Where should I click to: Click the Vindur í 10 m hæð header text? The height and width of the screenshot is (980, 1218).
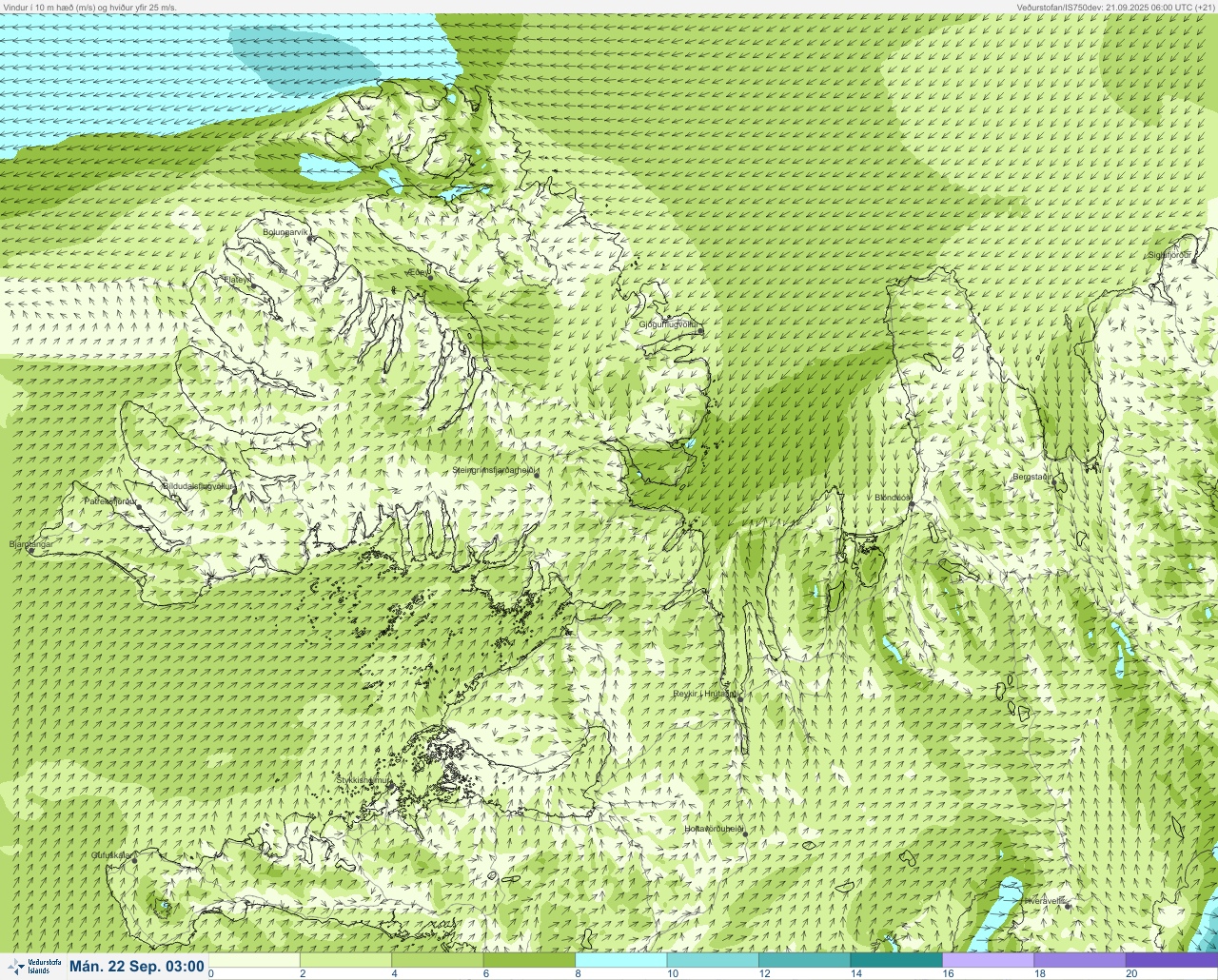tap(89, 7)
